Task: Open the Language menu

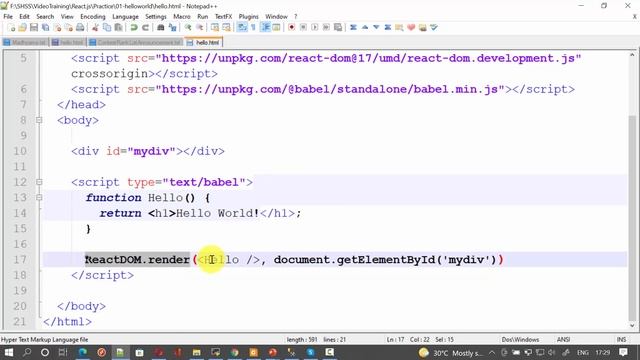Action: click(x=125, y=17)
